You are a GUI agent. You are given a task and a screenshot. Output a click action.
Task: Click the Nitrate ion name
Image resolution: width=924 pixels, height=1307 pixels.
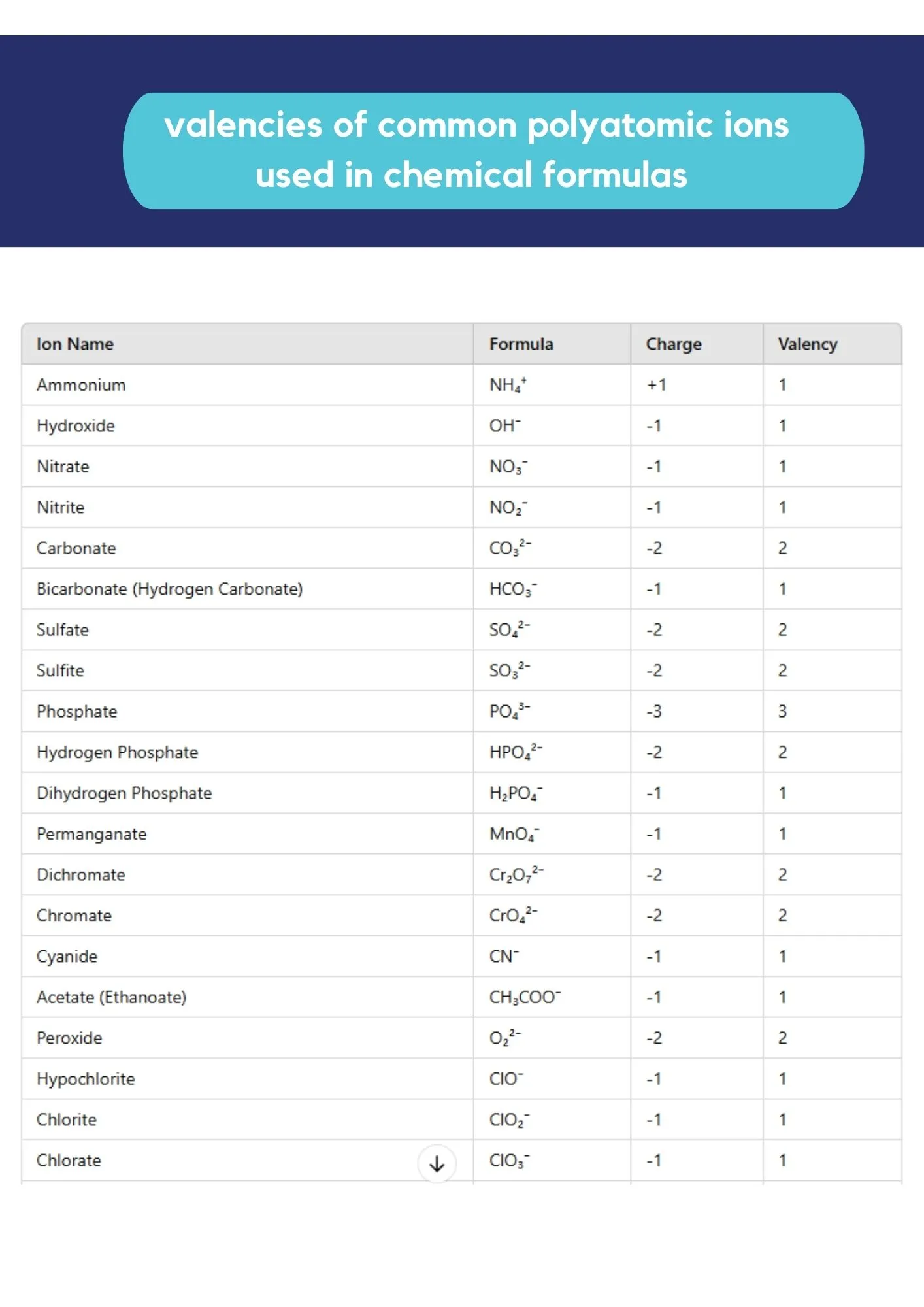coord(63,467)
